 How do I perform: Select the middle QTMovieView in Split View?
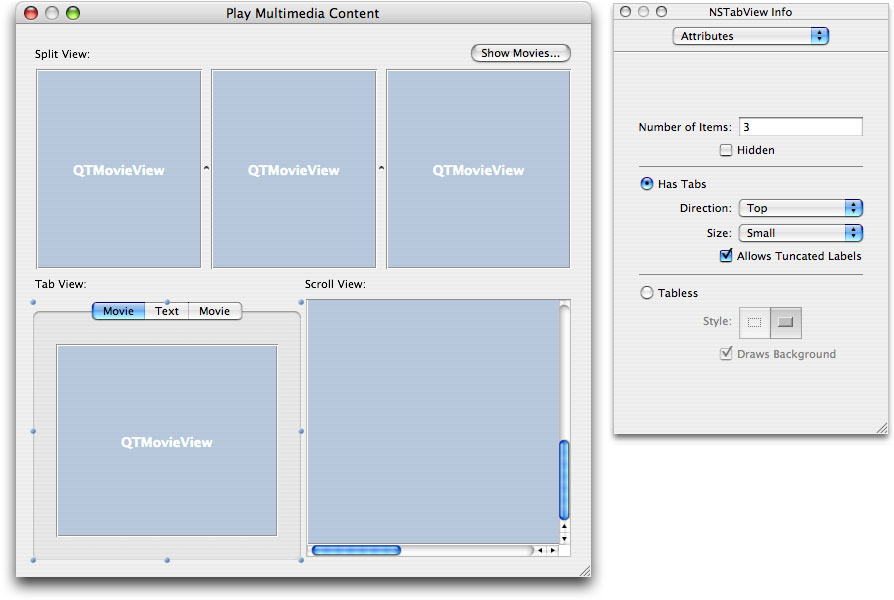[x=293, y=169]
